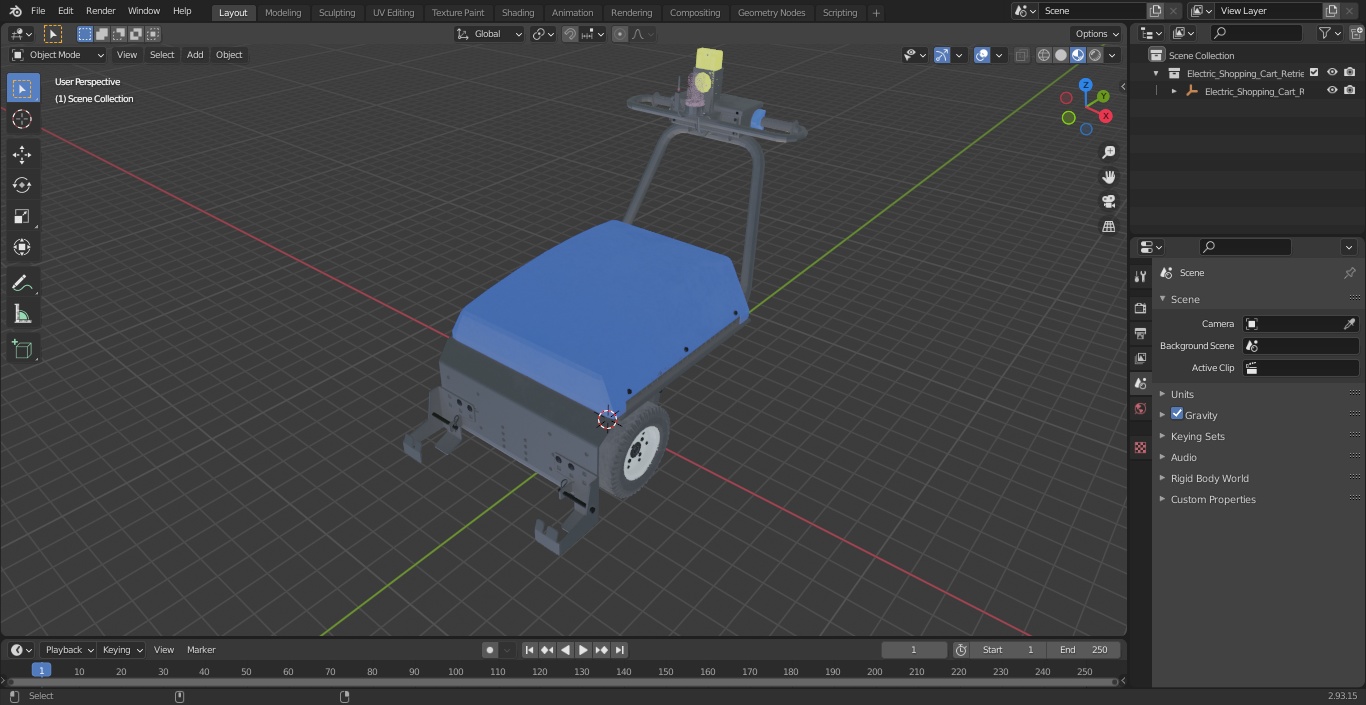1366x705 pixels.
Task: Open the Render properties tab
Action: pos(1140,308)
